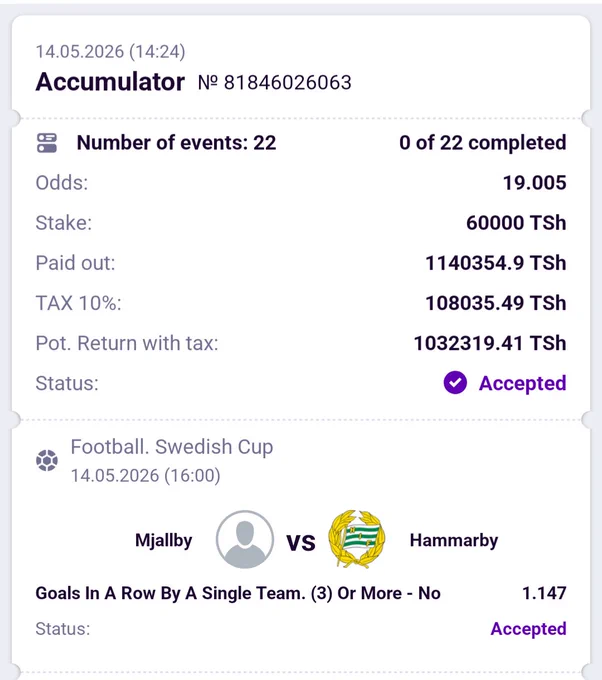
Task: Click the Accumulator heading
Action: [110, 82]
